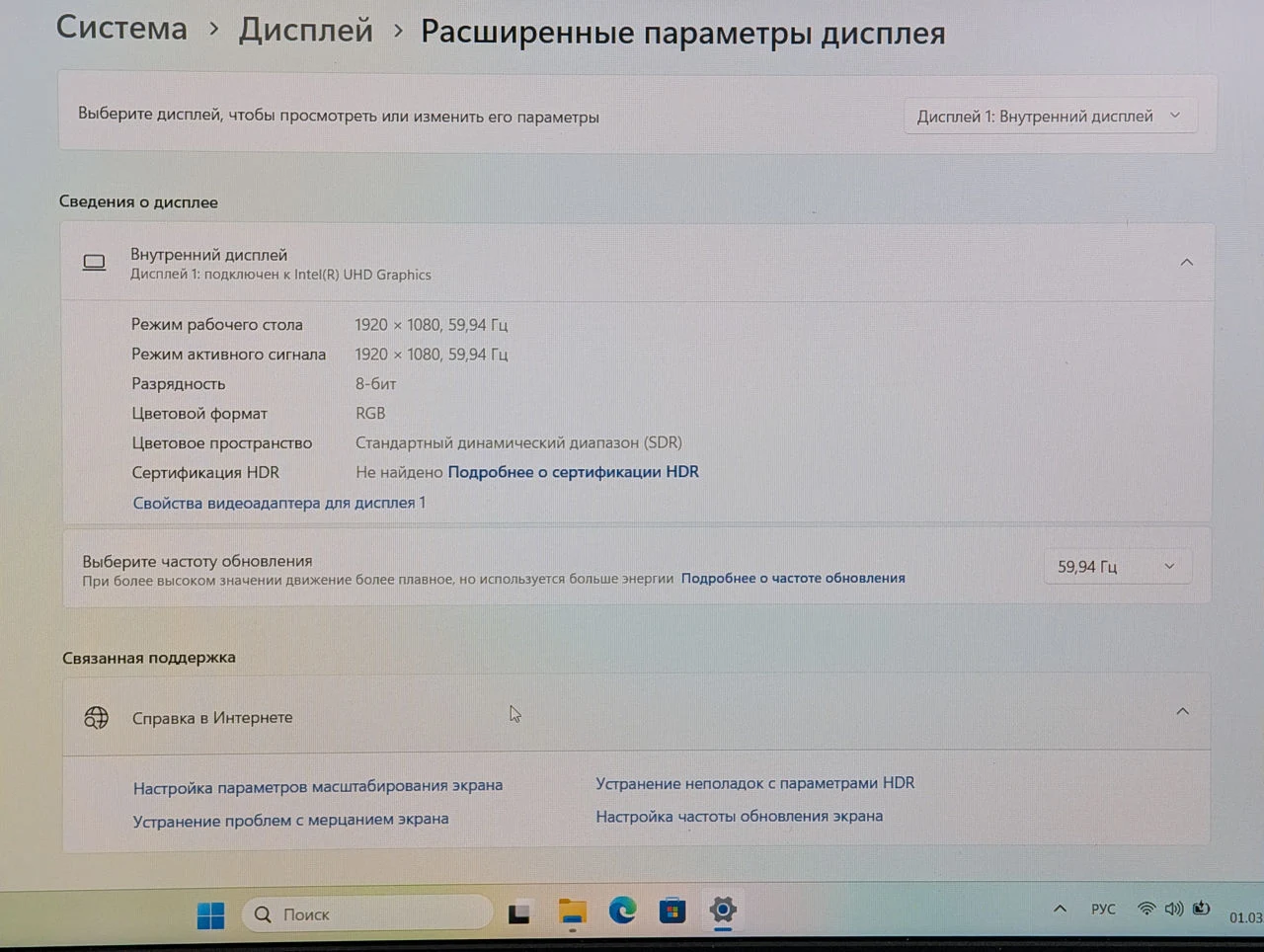Open Настройка частоты обновления экрана link

740,817
